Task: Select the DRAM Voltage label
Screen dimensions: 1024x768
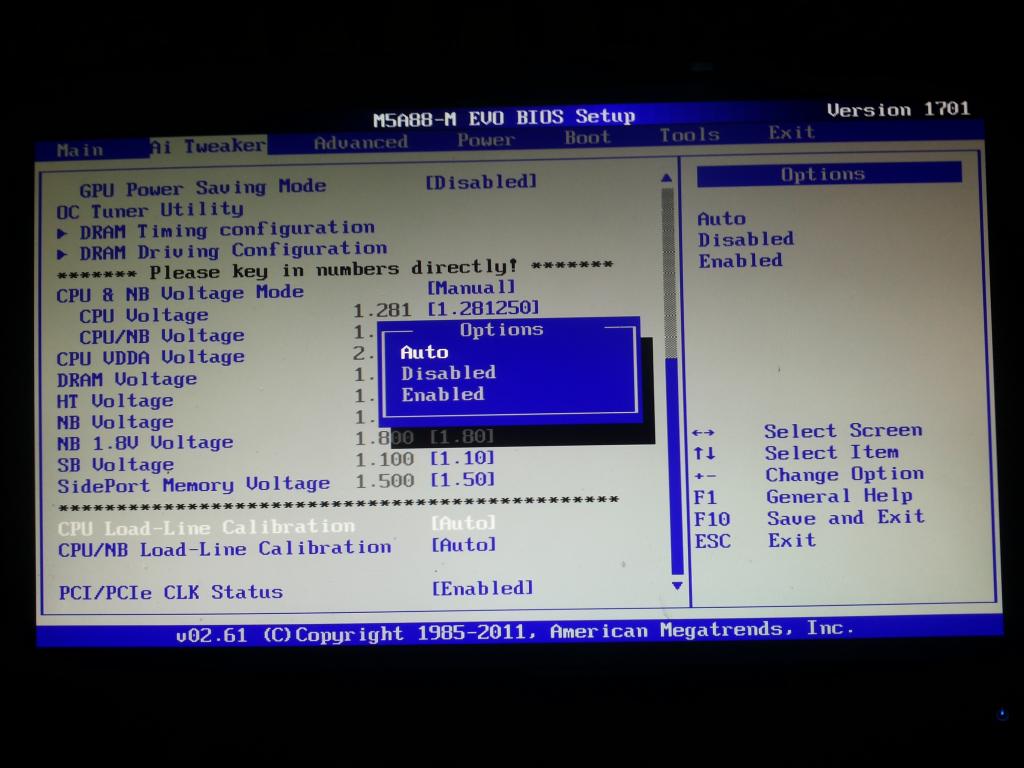Action: pyautogui.click(x=127, y=379)
